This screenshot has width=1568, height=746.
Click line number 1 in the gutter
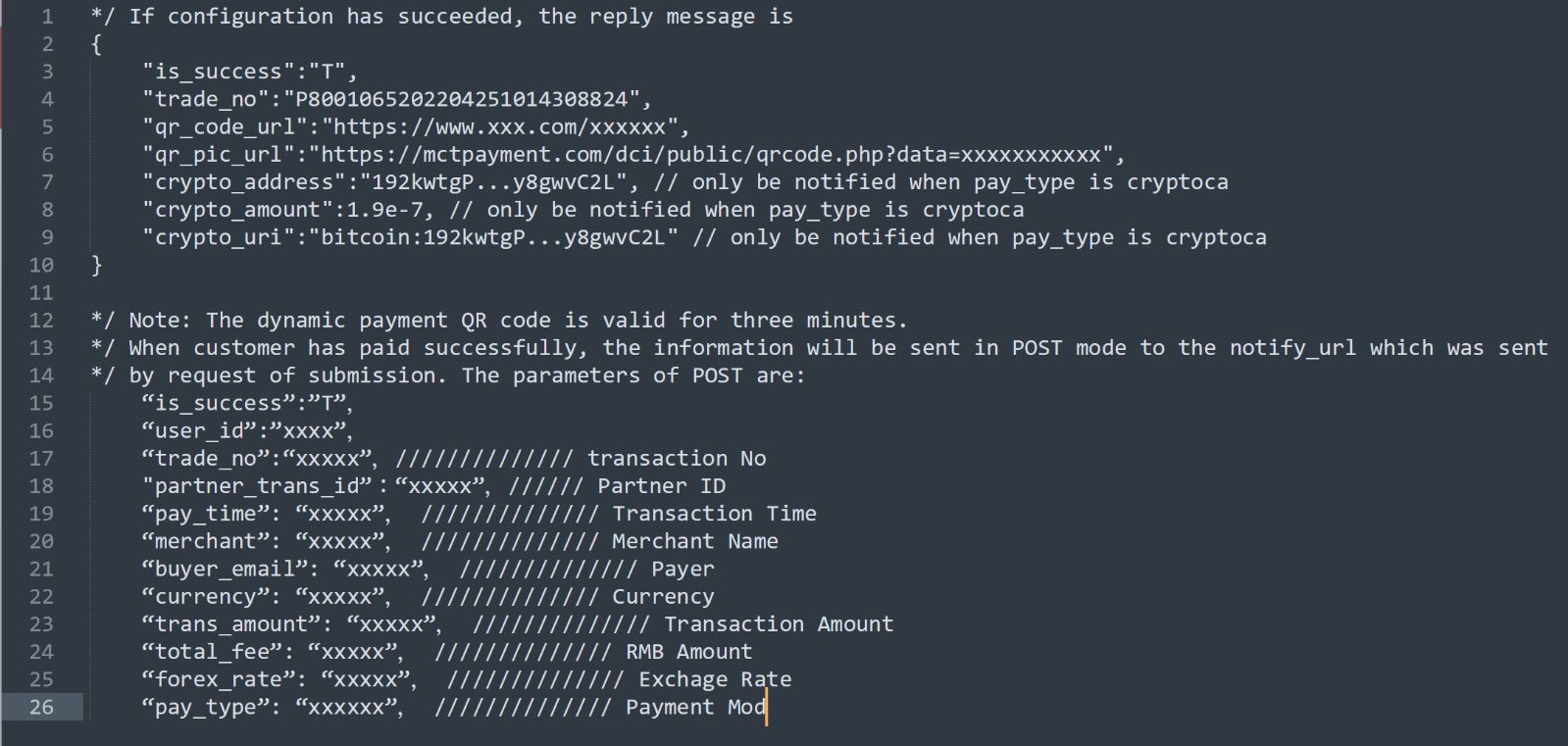[47, 17]
